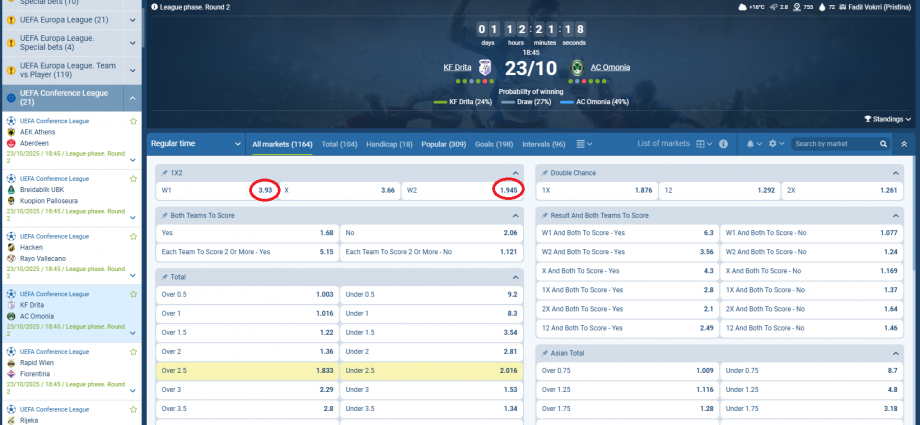Toggle favorite star for Rapid Wien vs Fiorentina

(x=133, y=351)
